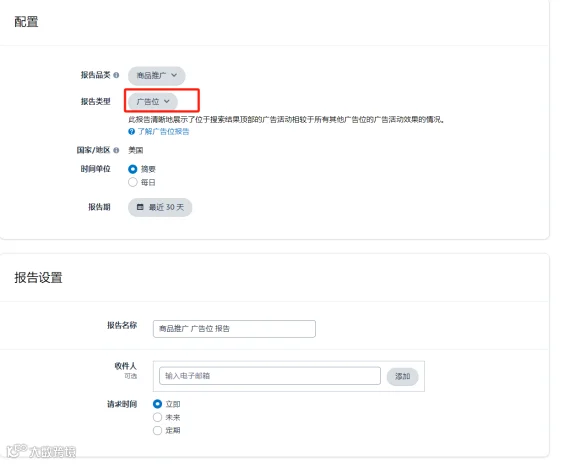The height and width of the screenshot is (464, 571).
Task: Click the info icon next to 报告品类
Action: pos(116,75)
